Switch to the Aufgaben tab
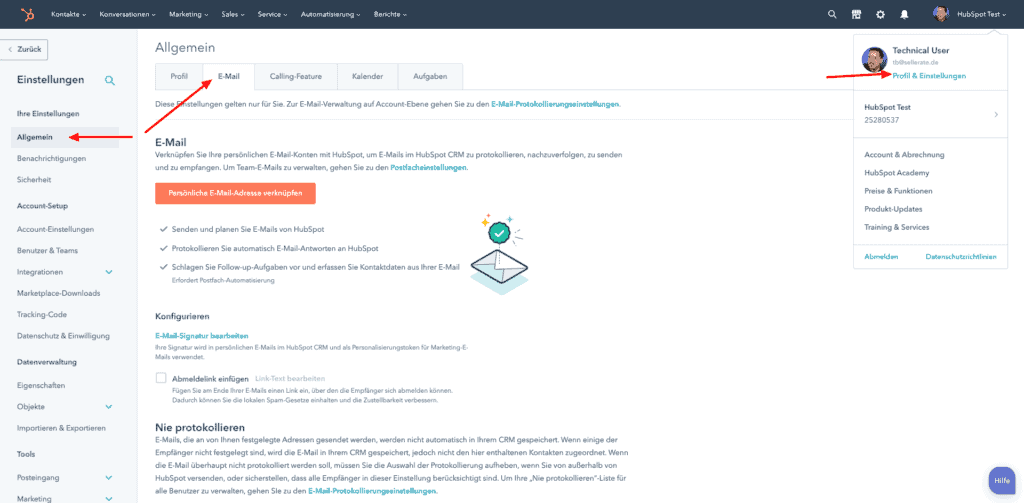This screenshot has width=1024, height=503. [x=430, y=76]
